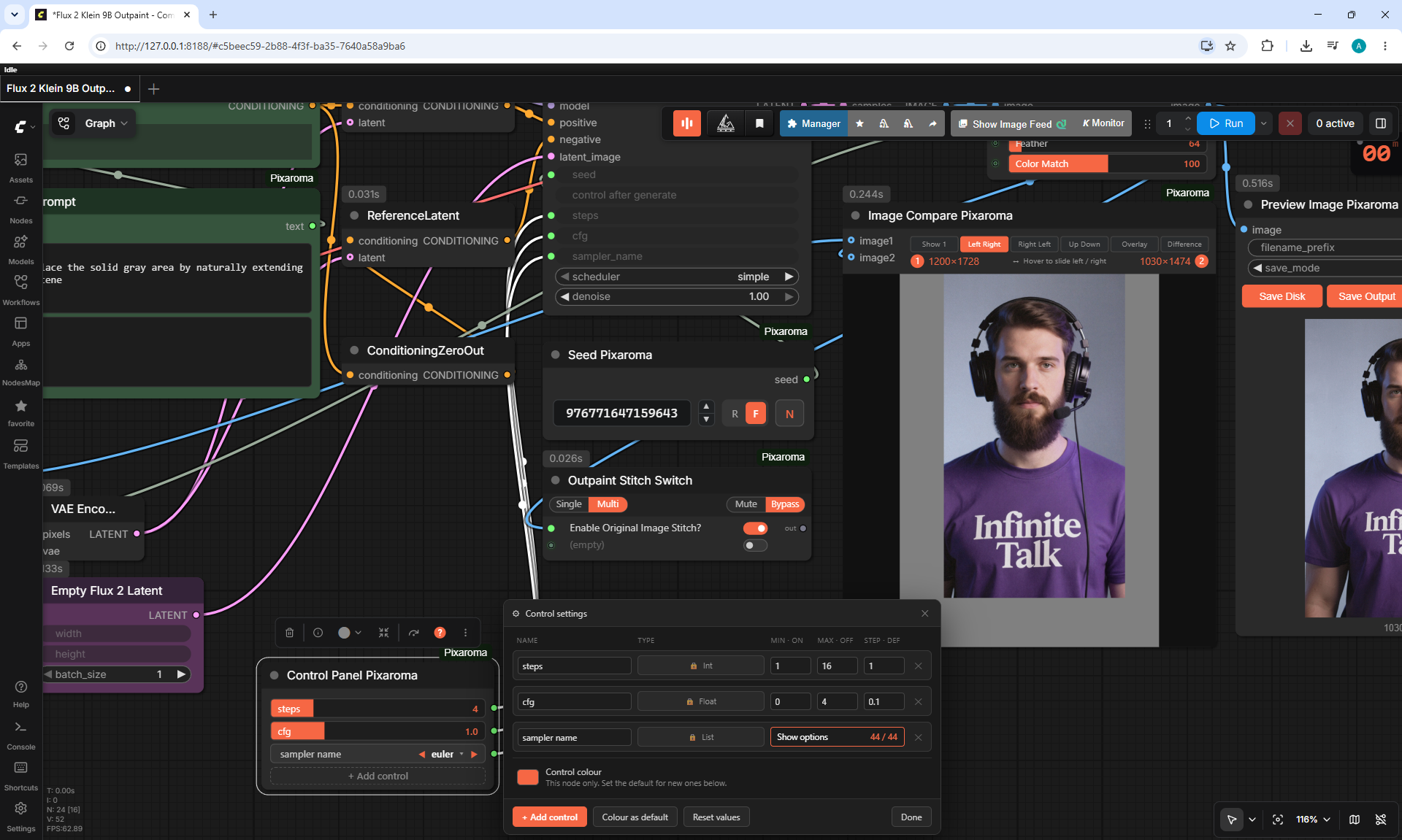The height and width of the screenshot is (840, 1402).
Task: Adjust the steps slider in Control Panel
Action: [378, 709]
